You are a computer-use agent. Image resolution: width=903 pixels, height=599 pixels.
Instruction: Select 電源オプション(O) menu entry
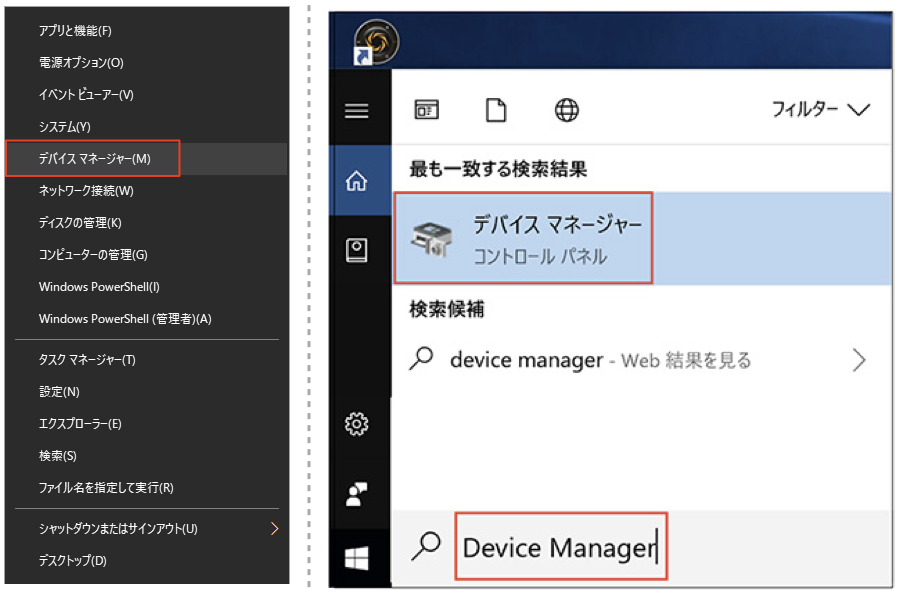(x=146, y=62)
